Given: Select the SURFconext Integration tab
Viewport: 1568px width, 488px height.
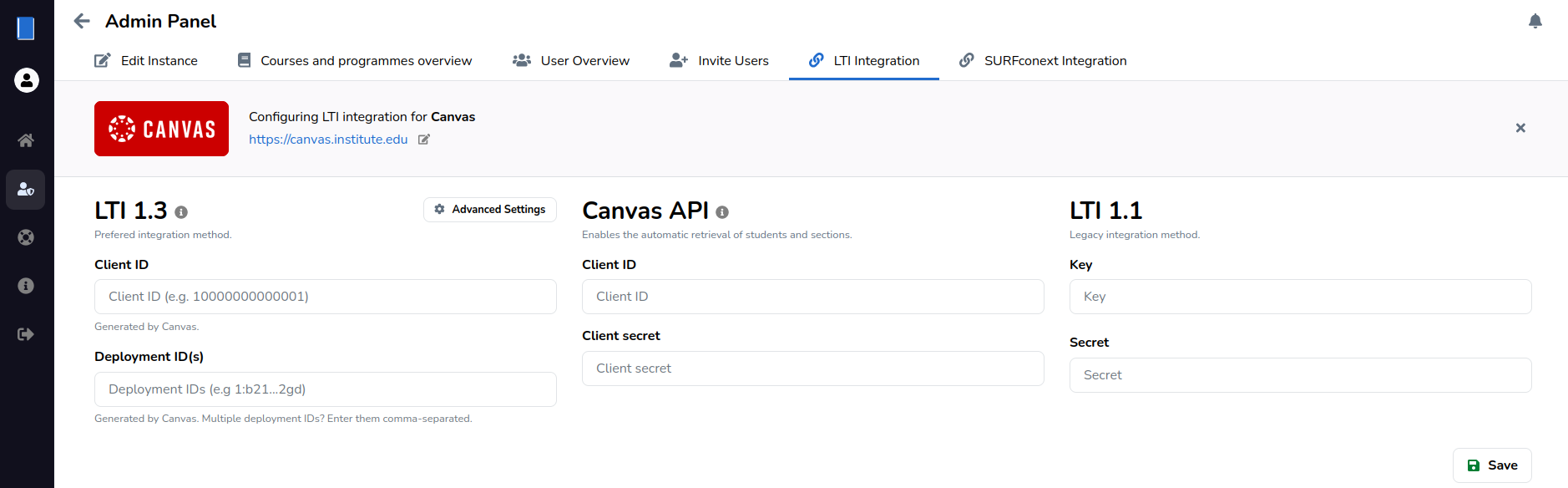Looking at the screenshot, I should pos(1043,61).
